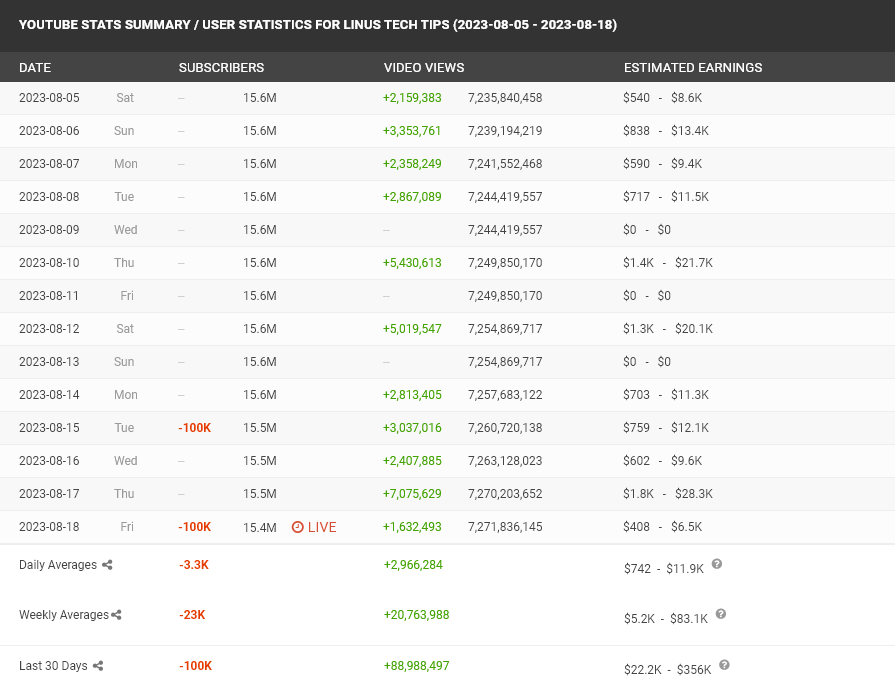895x690 pixels.
Task: Click the date 2023-08-10
Action: click(x=49, y=263)
